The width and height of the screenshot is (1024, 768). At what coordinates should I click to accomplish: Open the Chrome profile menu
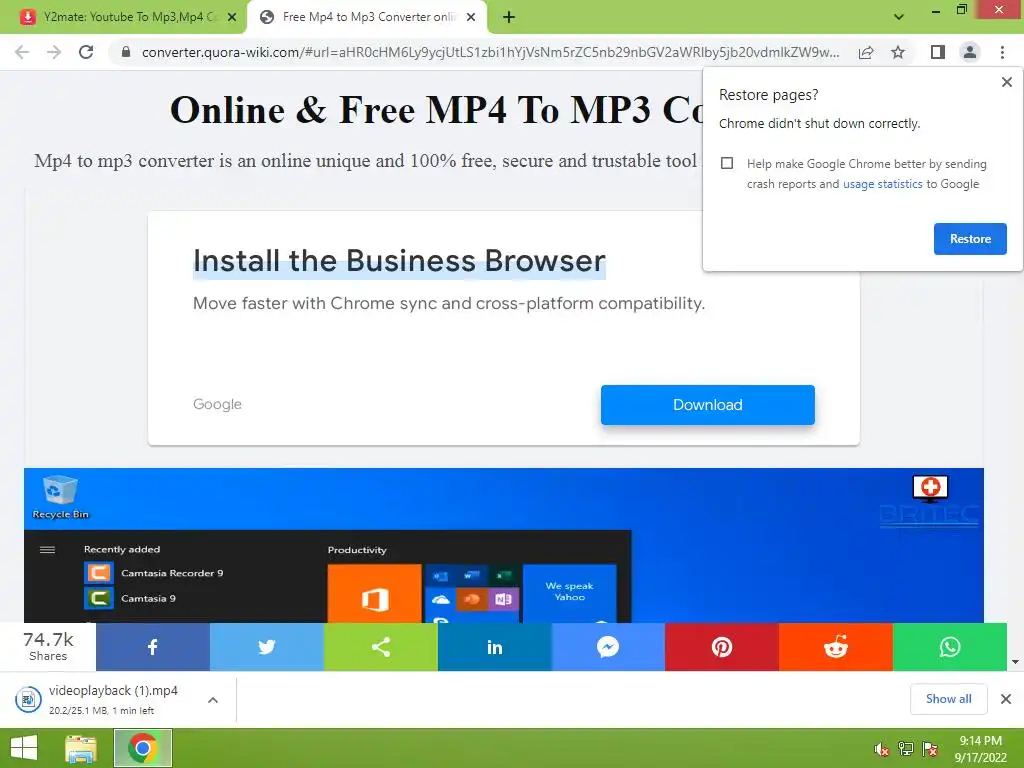point(970,52)
